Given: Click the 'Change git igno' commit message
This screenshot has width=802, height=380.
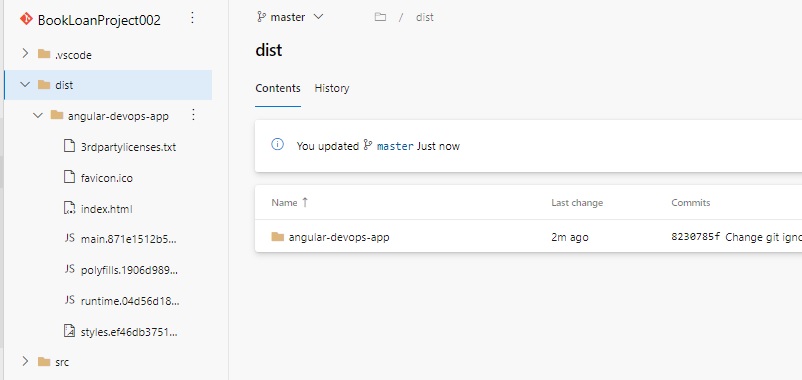Looking at the screenshot, I should click(x=763, y=237).
